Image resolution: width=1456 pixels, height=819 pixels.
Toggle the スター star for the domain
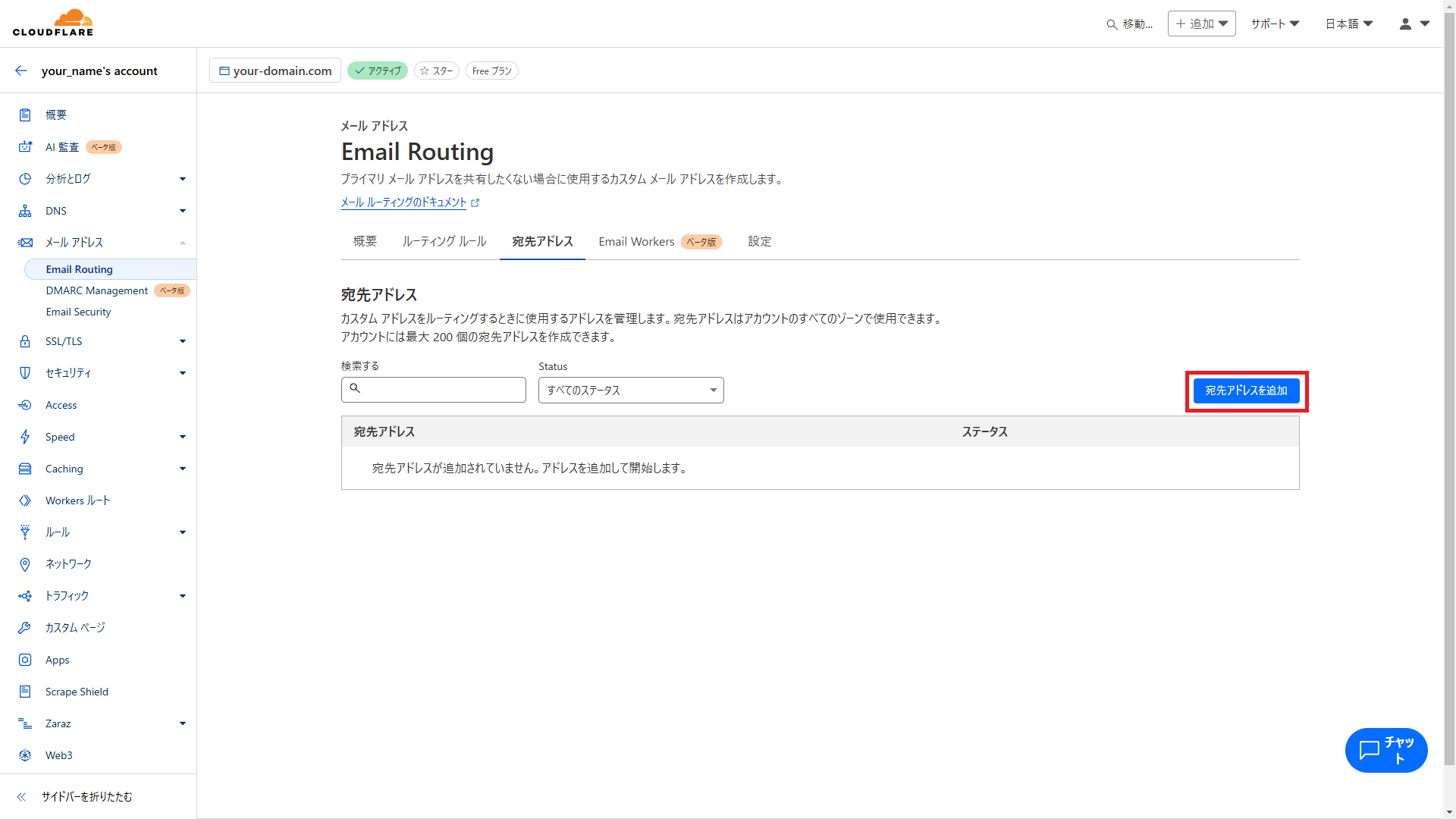[x=437, y=71]
